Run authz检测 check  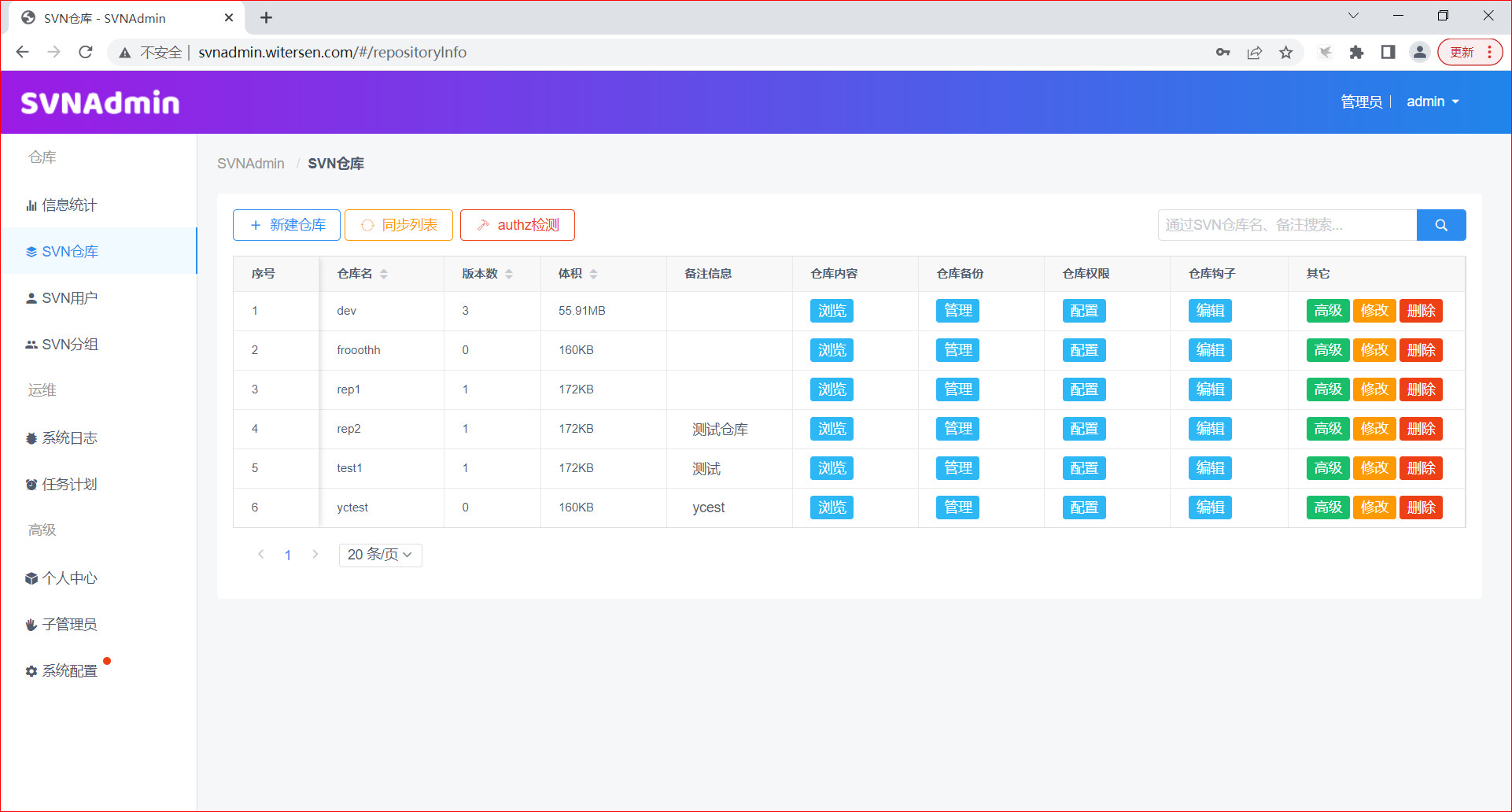pyautogui.click(x=517, y=224)
